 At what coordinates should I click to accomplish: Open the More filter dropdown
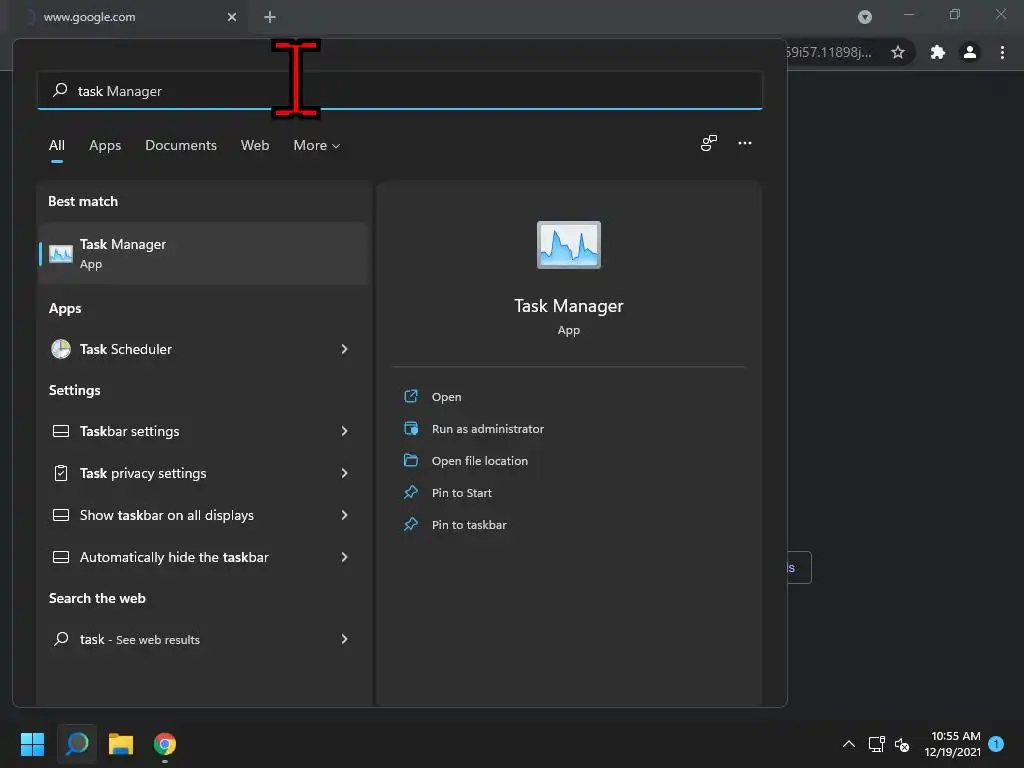click(317, 146)
